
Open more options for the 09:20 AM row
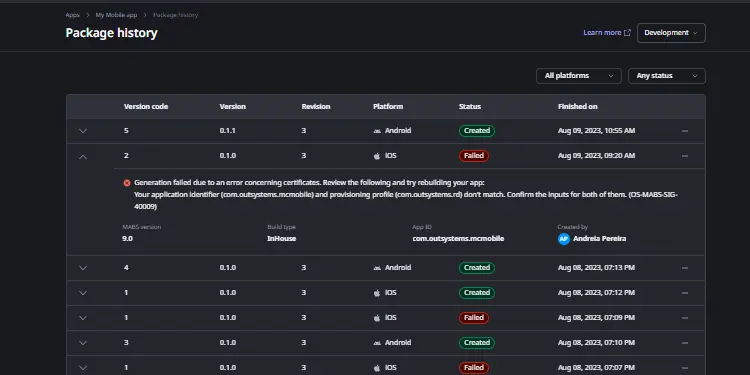(685, 155)
